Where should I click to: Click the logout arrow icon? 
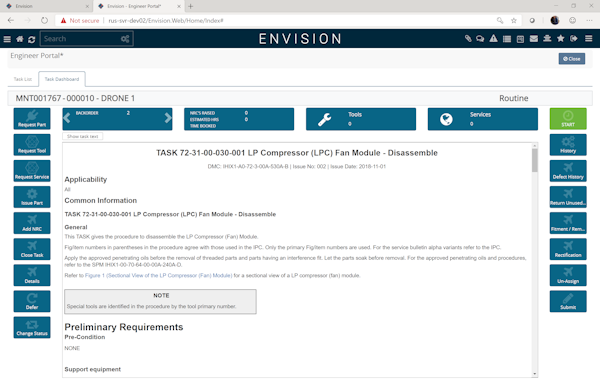pos(574,39)
